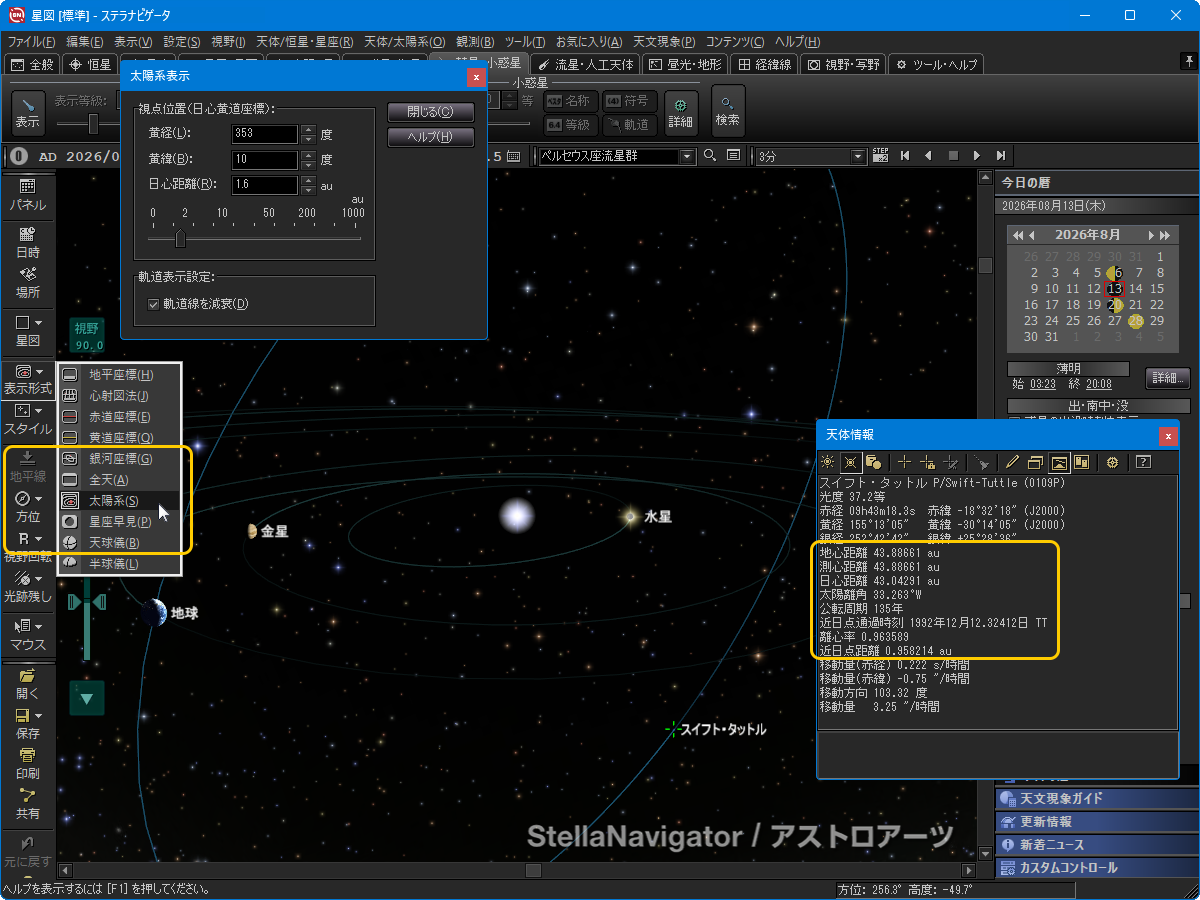
Task: Expand the 天文現象ガイド panel
Action: pos(1097,799)
